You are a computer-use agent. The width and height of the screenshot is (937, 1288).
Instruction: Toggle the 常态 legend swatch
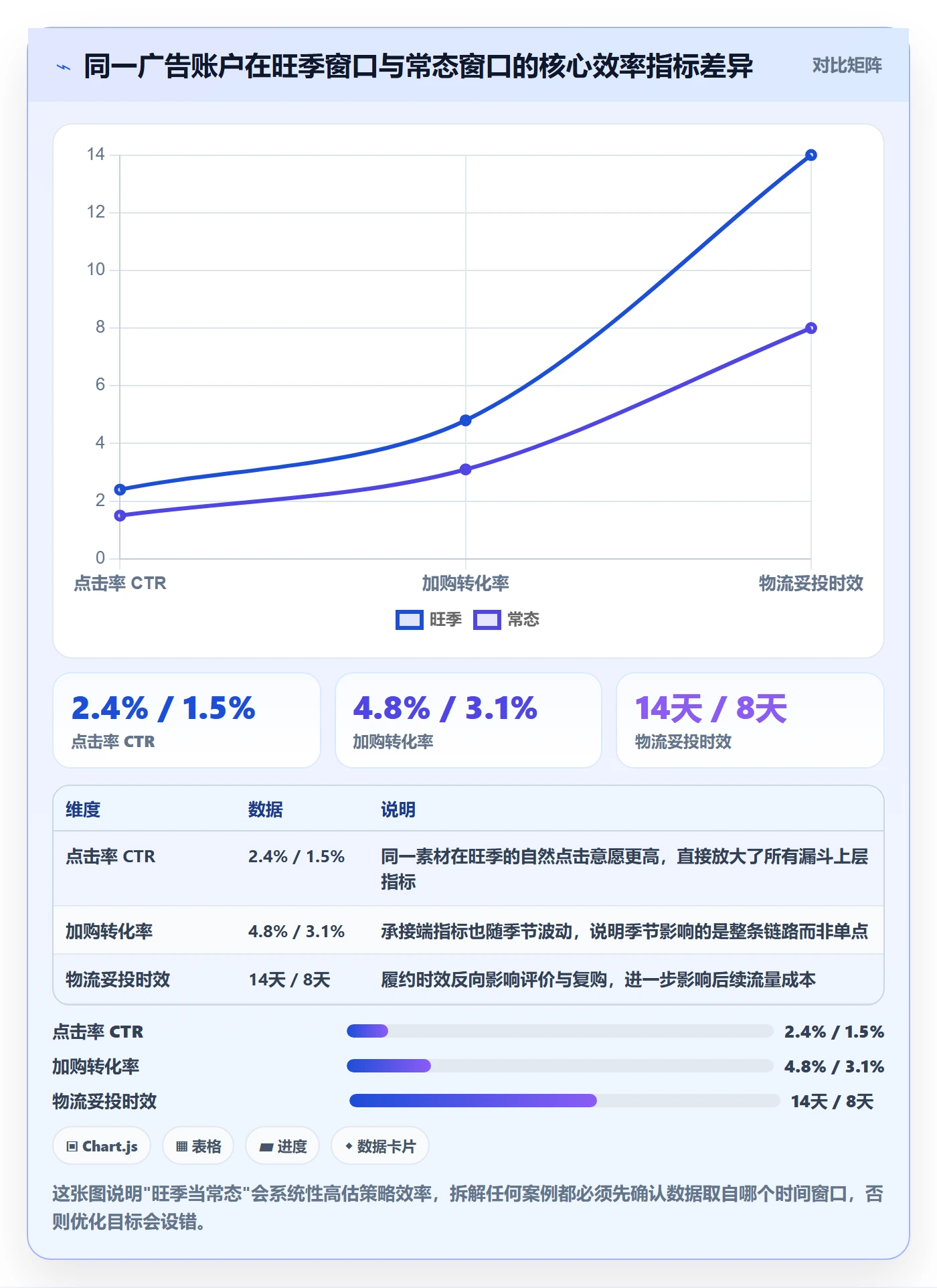(487, 620)
